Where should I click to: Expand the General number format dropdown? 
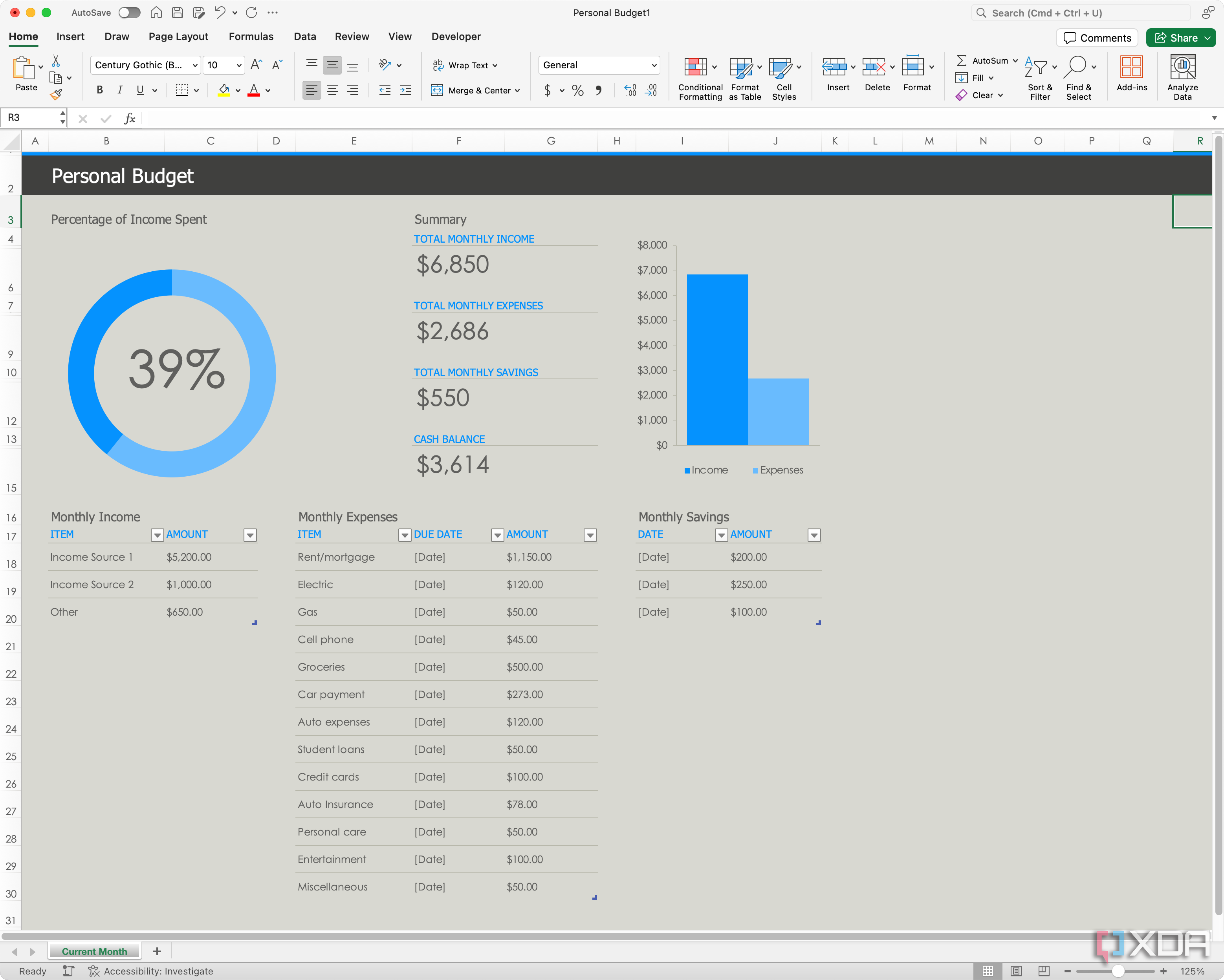pyautogui.click(x=654, y=65)
